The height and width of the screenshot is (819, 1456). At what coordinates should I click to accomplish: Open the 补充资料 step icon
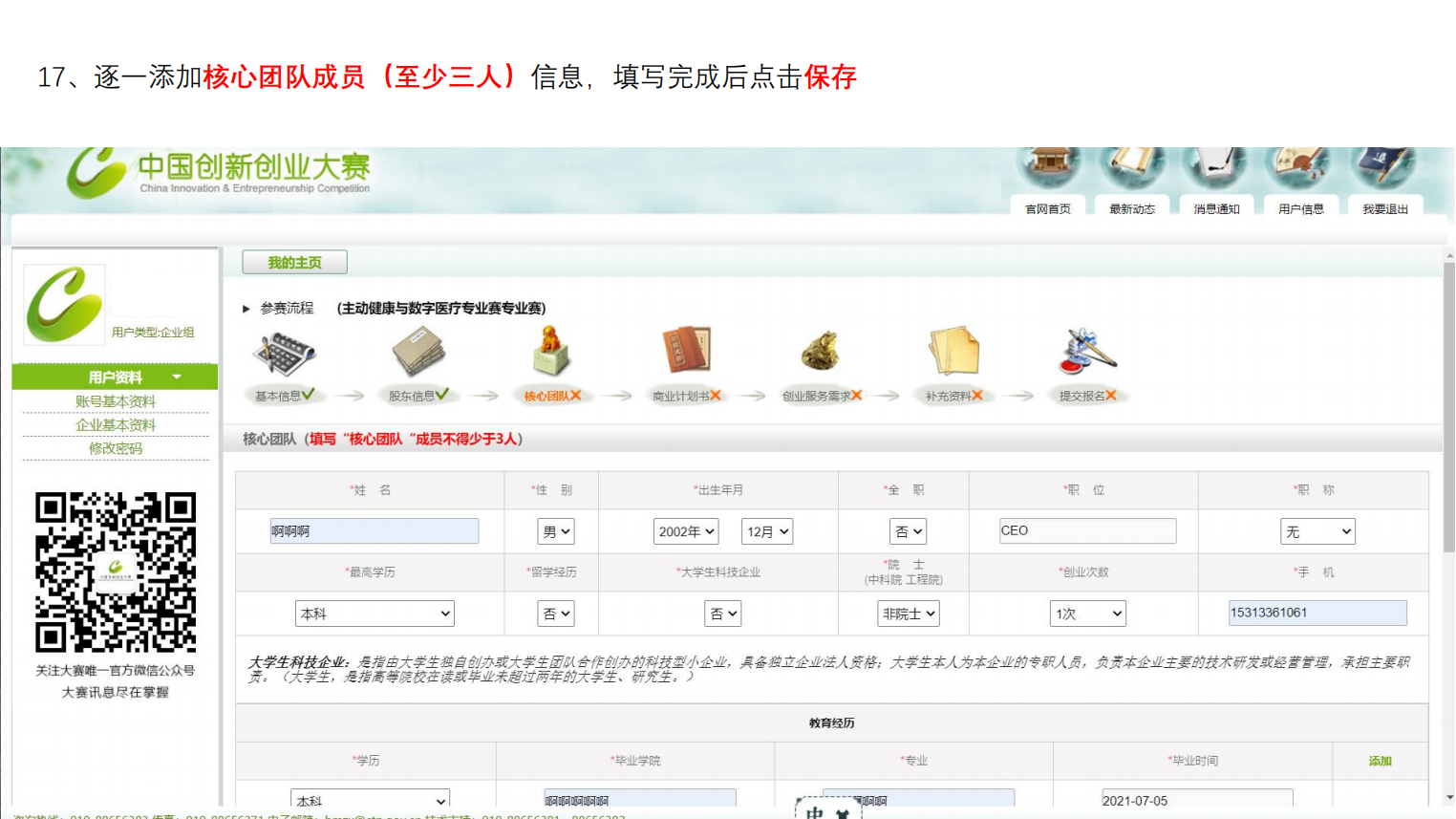[953, 351]
